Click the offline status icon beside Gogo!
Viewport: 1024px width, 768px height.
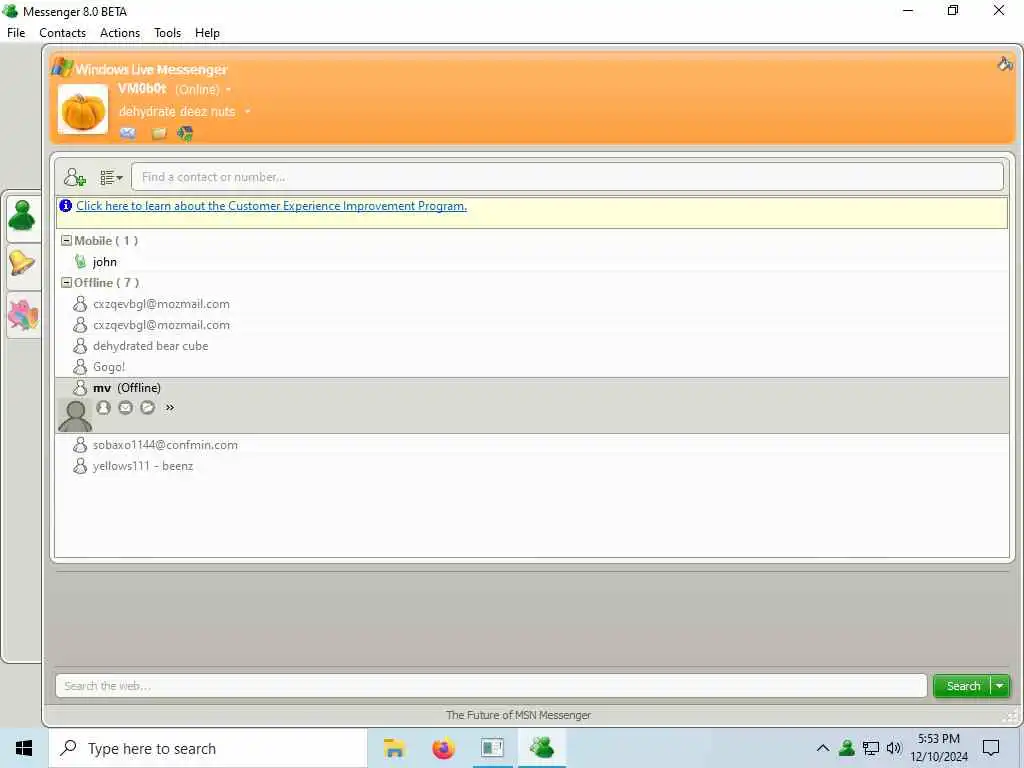[80, 367]
